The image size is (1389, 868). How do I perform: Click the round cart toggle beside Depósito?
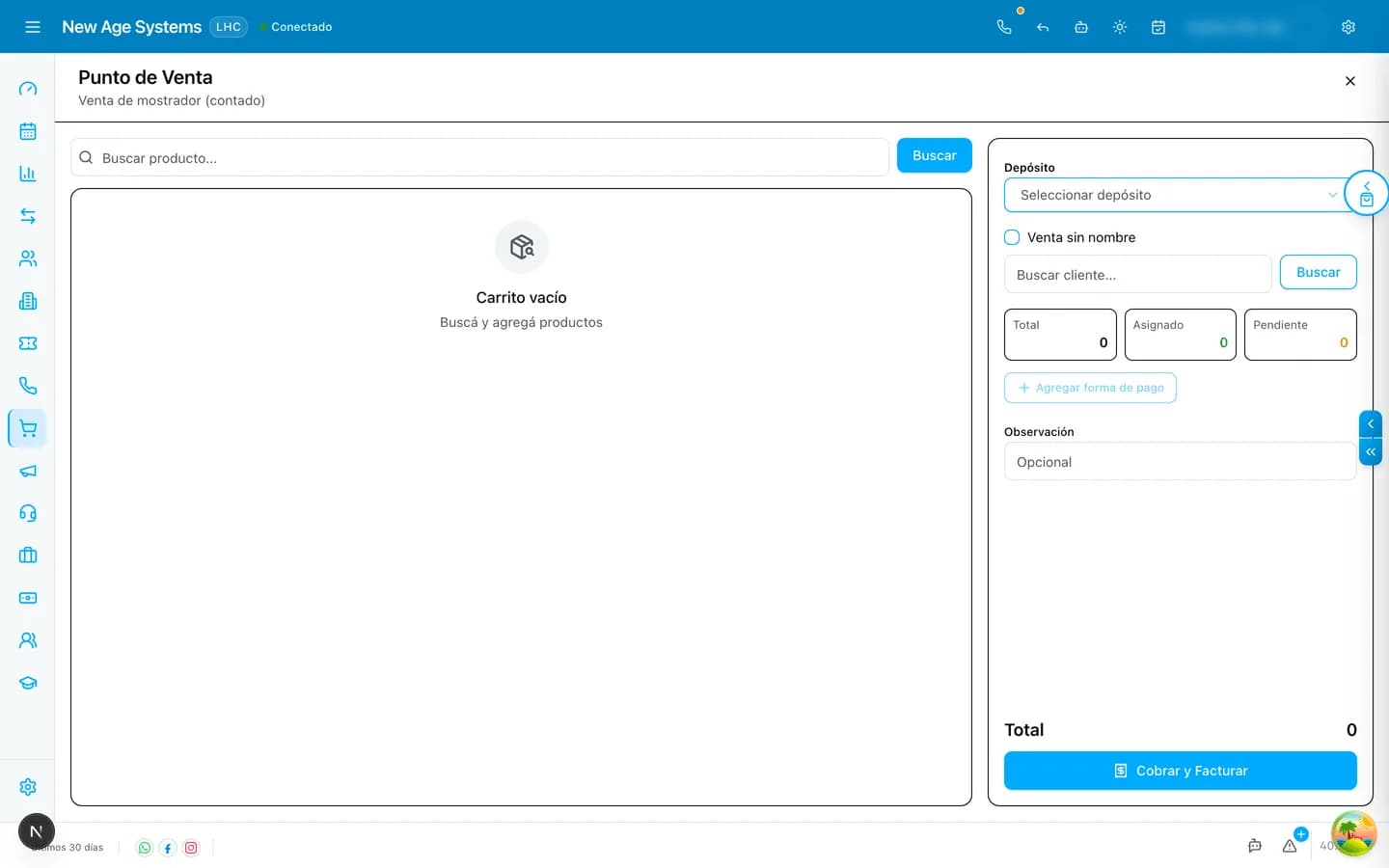click(1366, 193)
